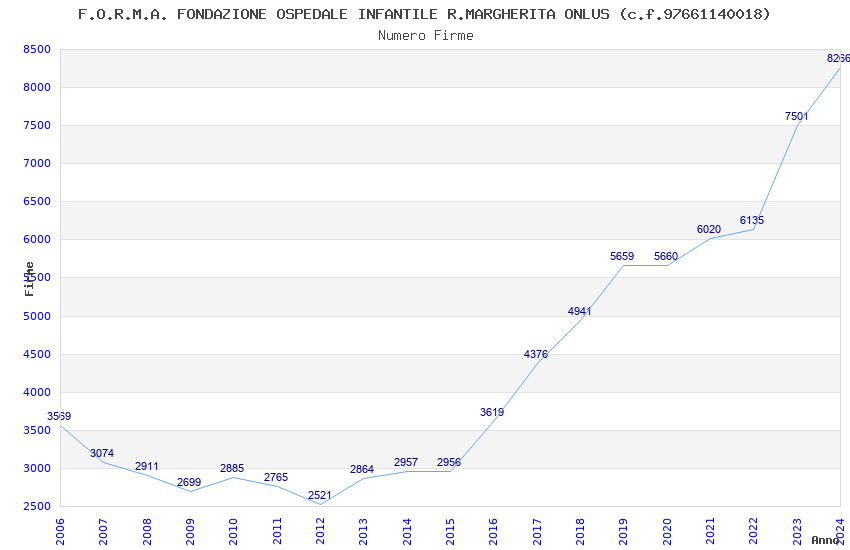Viewport: 850px width, 550px height.
Task: Click the 2012 x-axis year label
Action: tap(320, 531)
